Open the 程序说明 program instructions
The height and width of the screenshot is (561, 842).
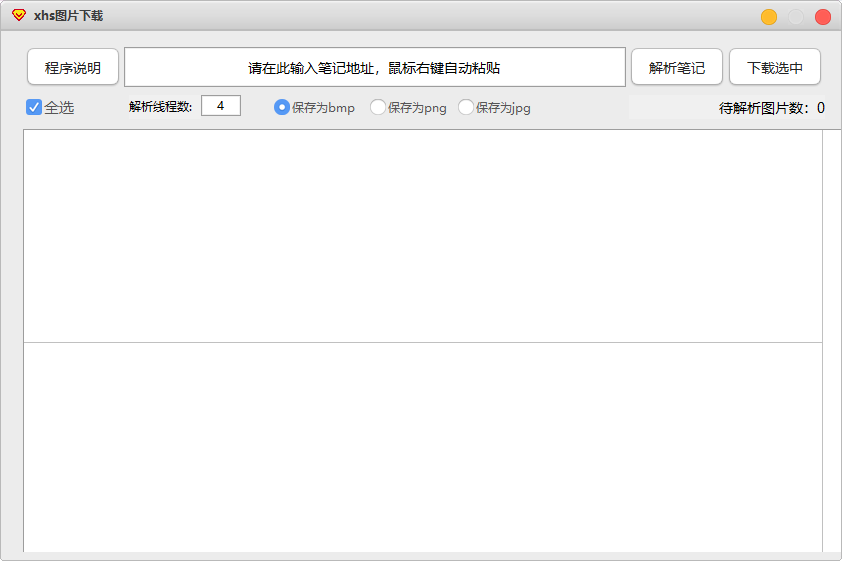73,67
